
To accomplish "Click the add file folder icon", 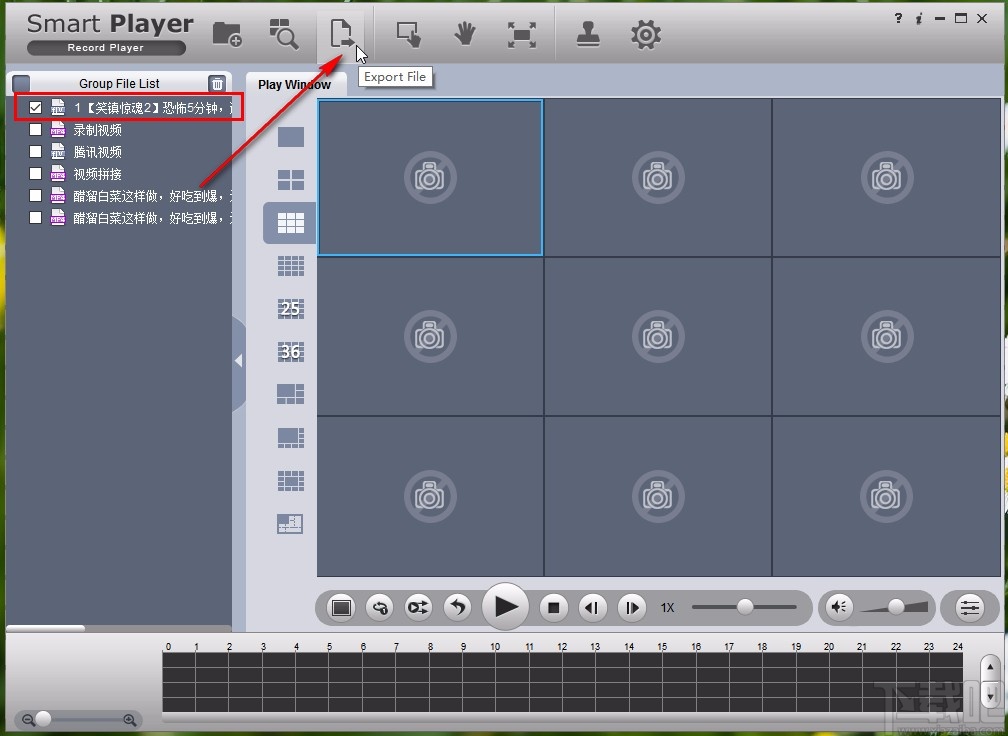I will coord(227,34).
